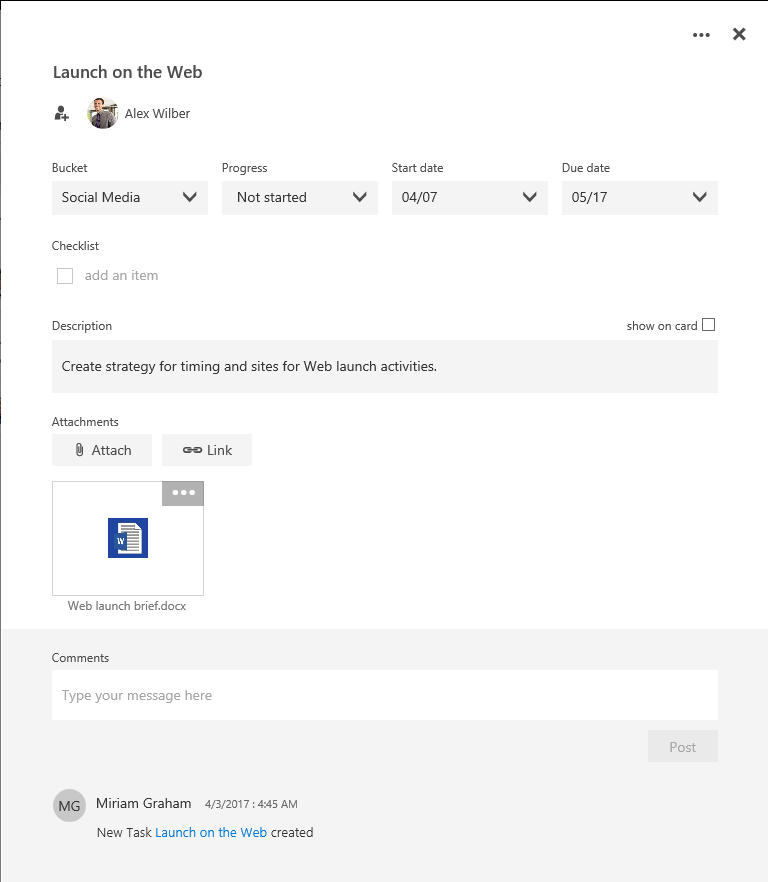
Task: Close the task details pane
Action: 739,34
